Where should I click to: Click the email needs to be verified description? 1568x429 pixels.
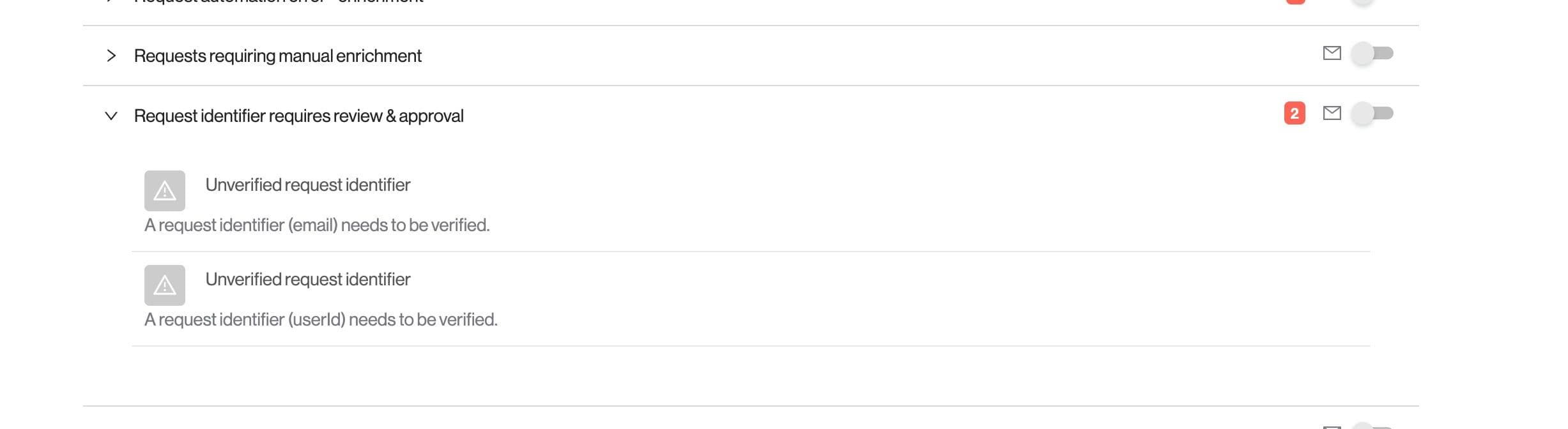pyautogui.click(x=317, y=225)
